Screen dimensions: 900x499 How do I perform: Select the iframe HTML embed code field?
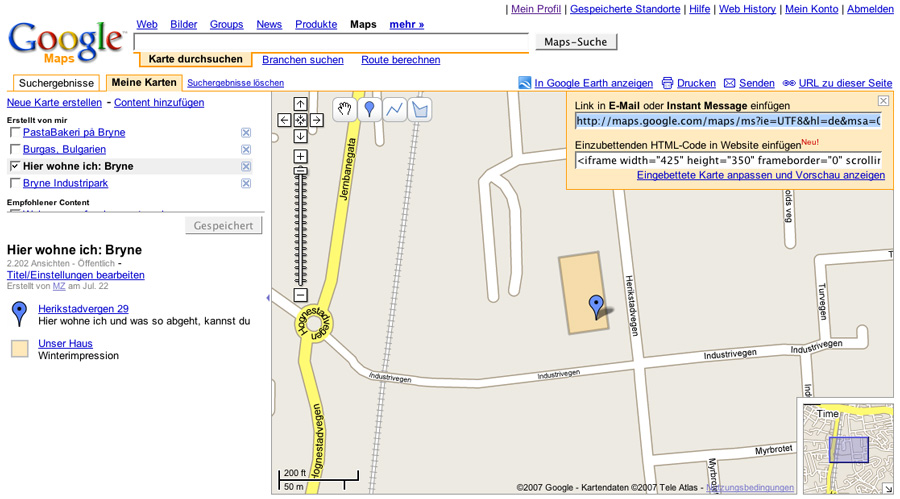coord(728,160)
